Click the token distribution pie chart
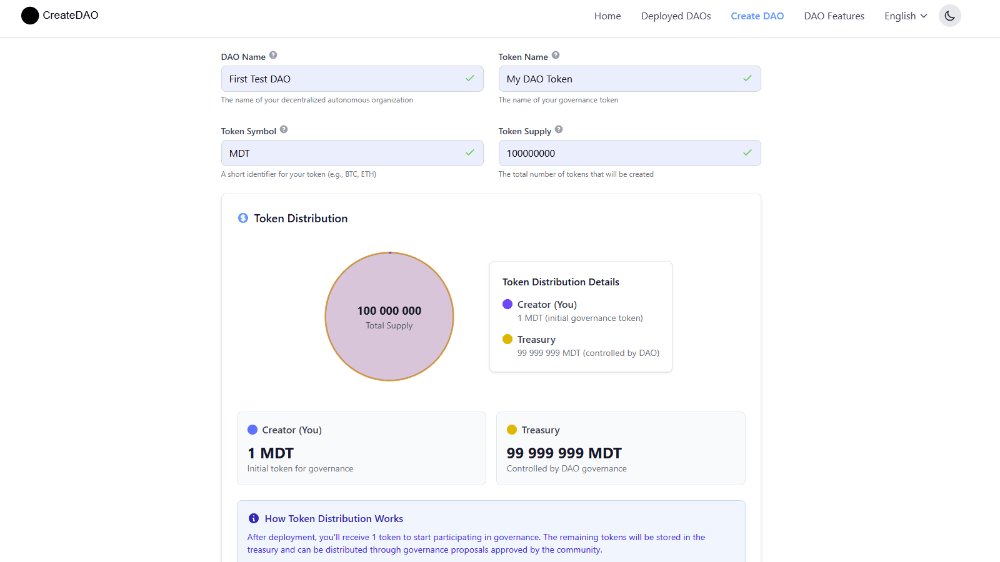Image resolution: width=1000 pixels, height=562 pixels. pos(389,316)
